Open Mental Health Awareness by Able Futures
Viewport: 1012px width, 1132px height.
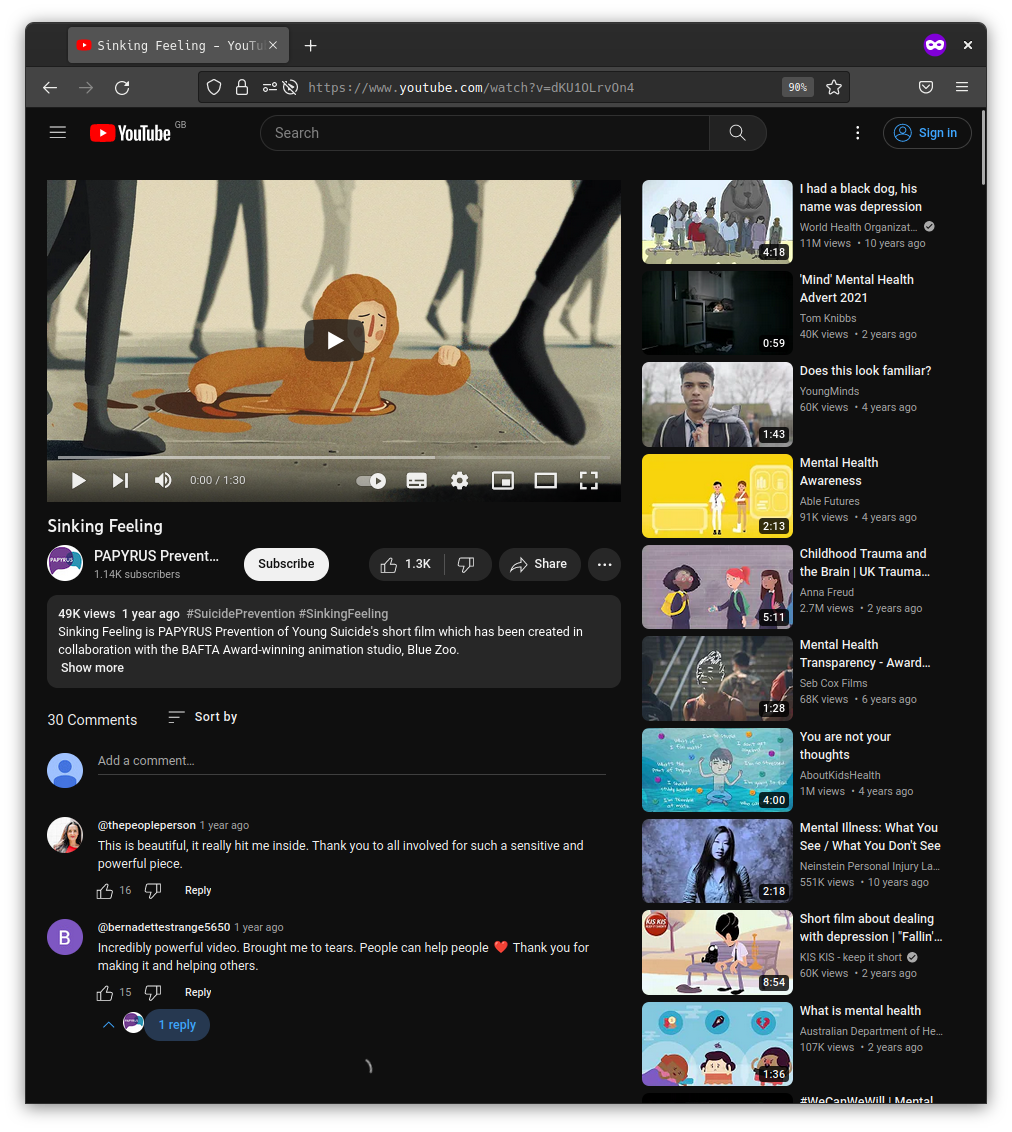tap(839, 471)
